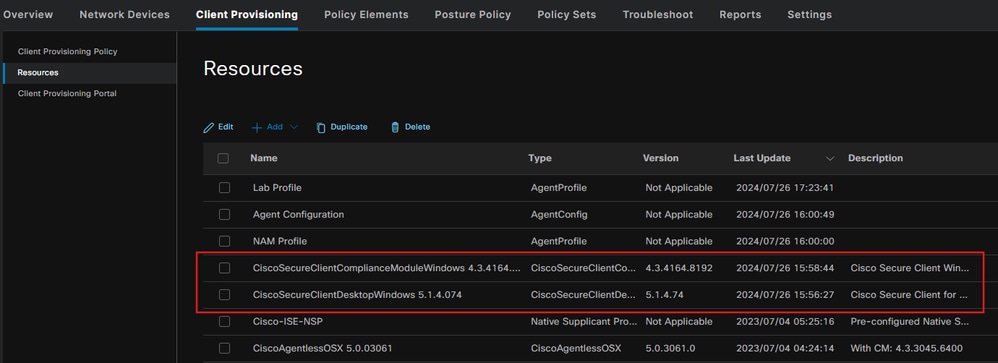Click CiscoSecureClientDesktopWindows 5.1.4.074 name
This screenshot has height=363, width=998.
[357, 295]
